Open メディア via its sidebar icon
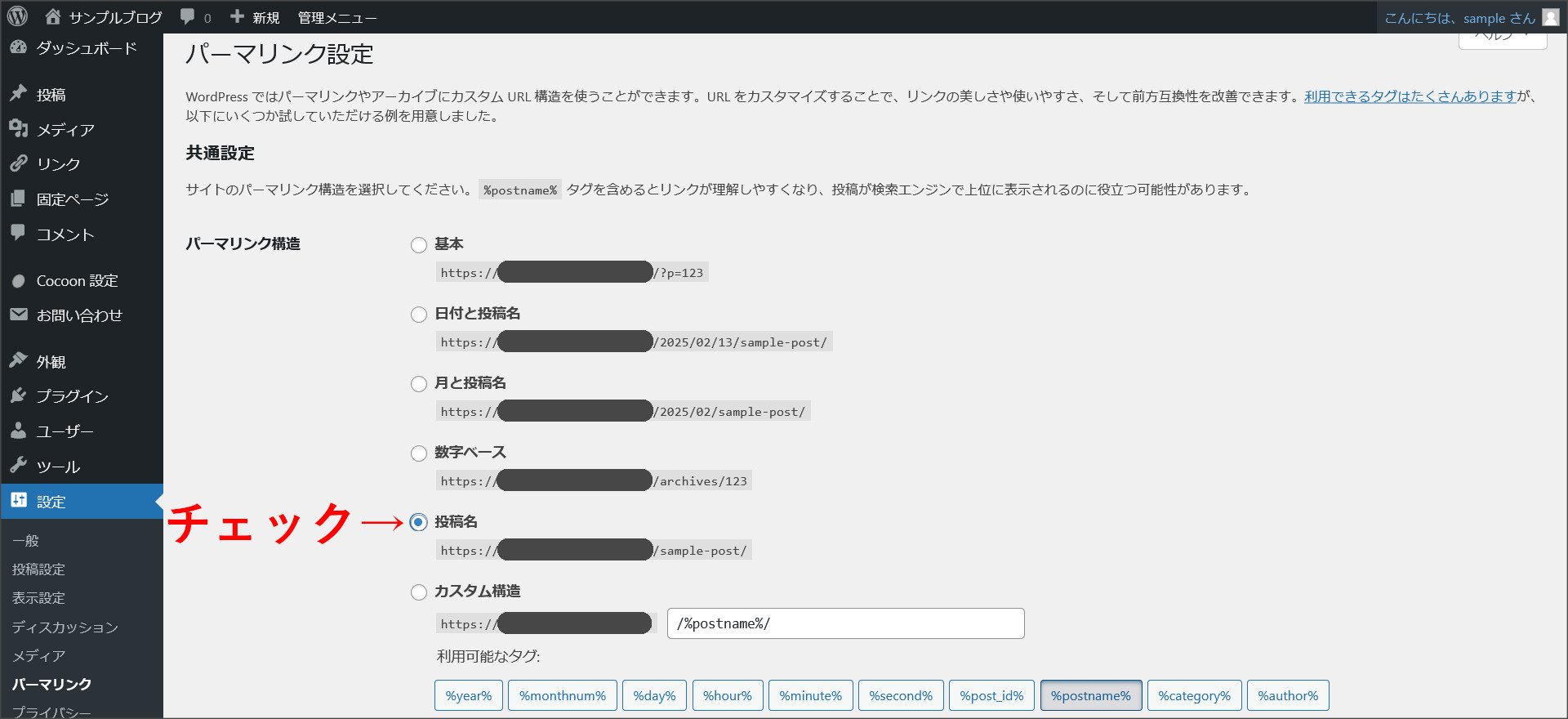Screen dimensions: 1568x719 19,129
